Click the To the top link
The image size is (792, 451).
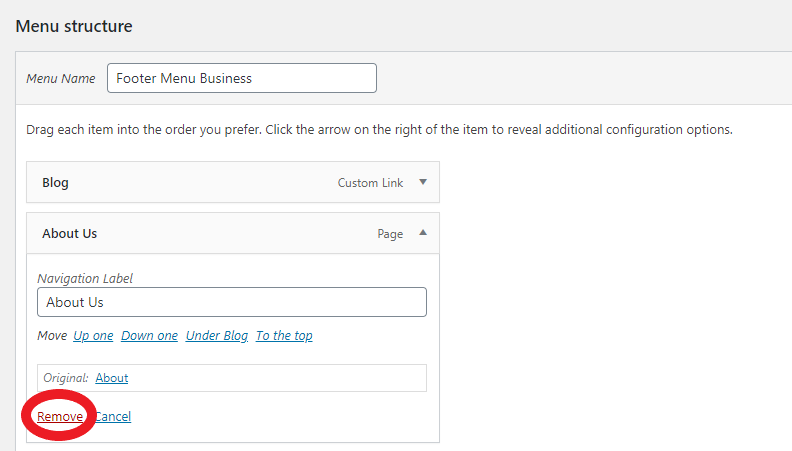pos(284,336)
